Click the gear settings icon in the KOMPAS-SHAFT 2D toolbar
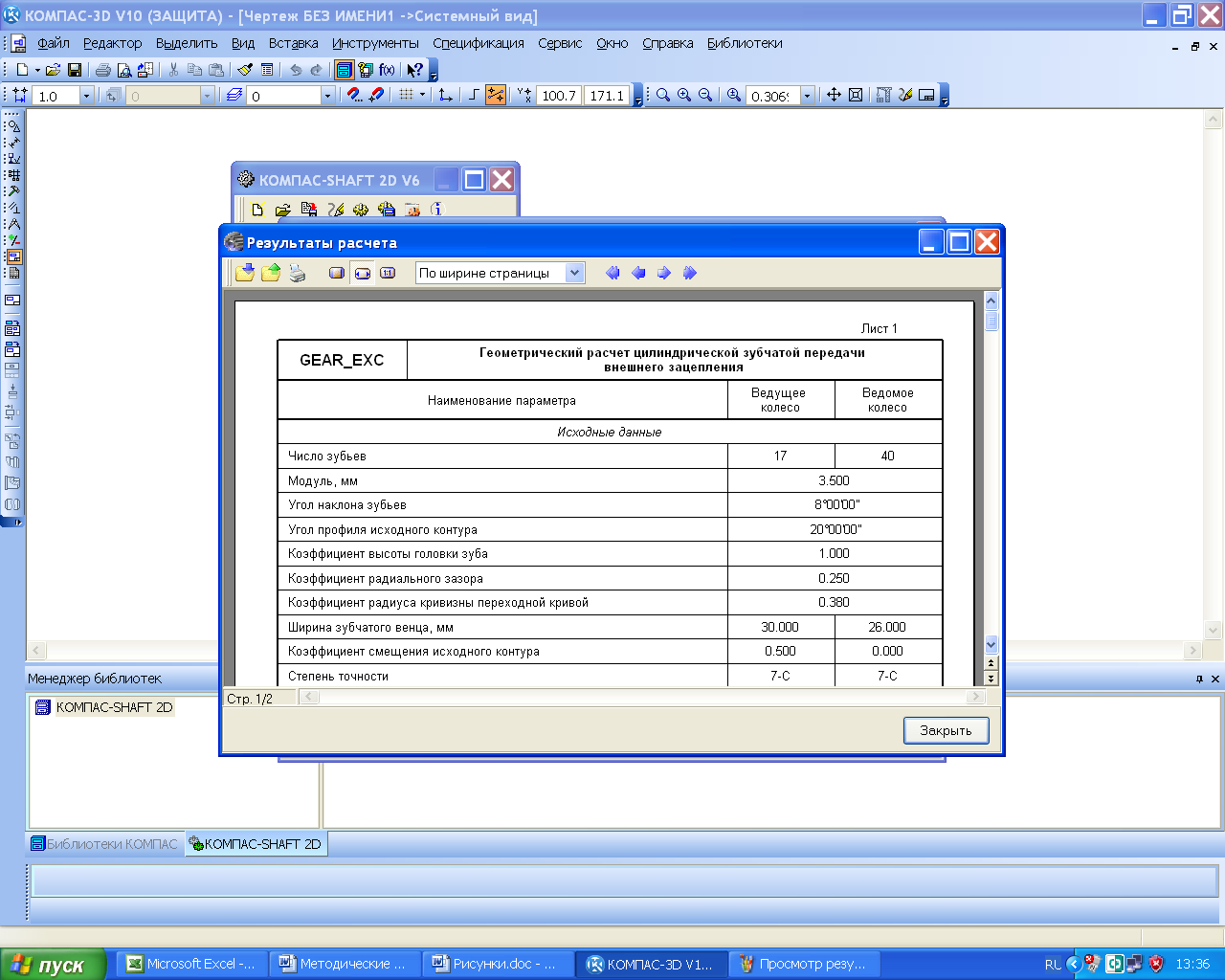The height and width of the screenshot is (980, 1225). click(361, 210)
